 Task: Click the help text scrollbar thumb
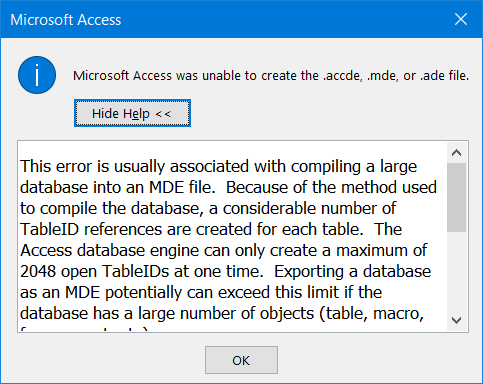[x=456, y=197]
